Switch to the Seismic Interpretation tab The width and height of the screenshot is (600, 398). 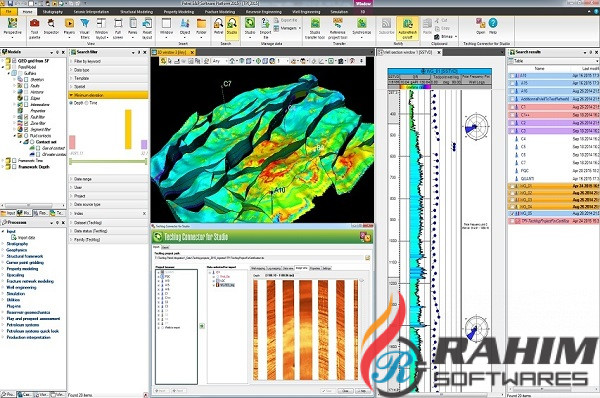click(91, 12)
